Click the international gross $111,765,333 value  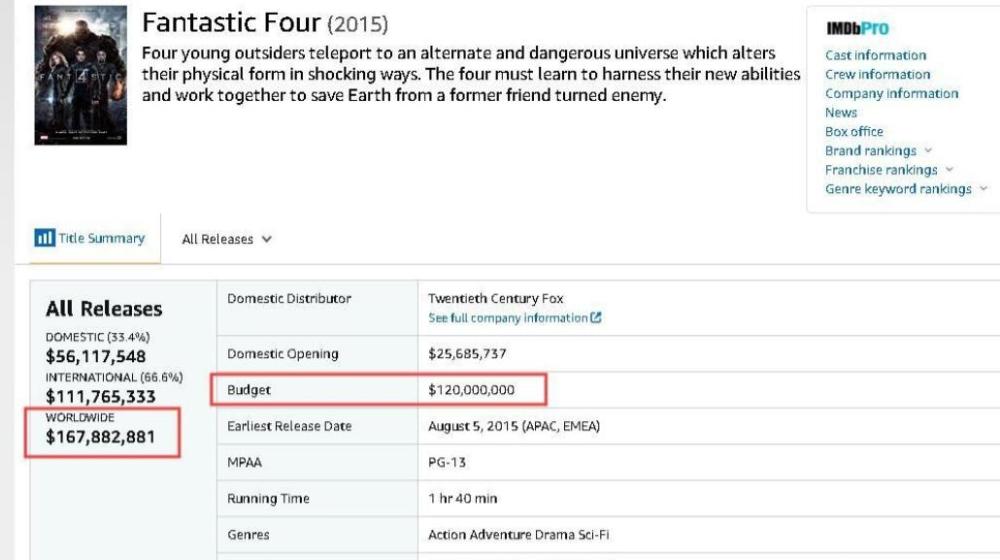100,397
